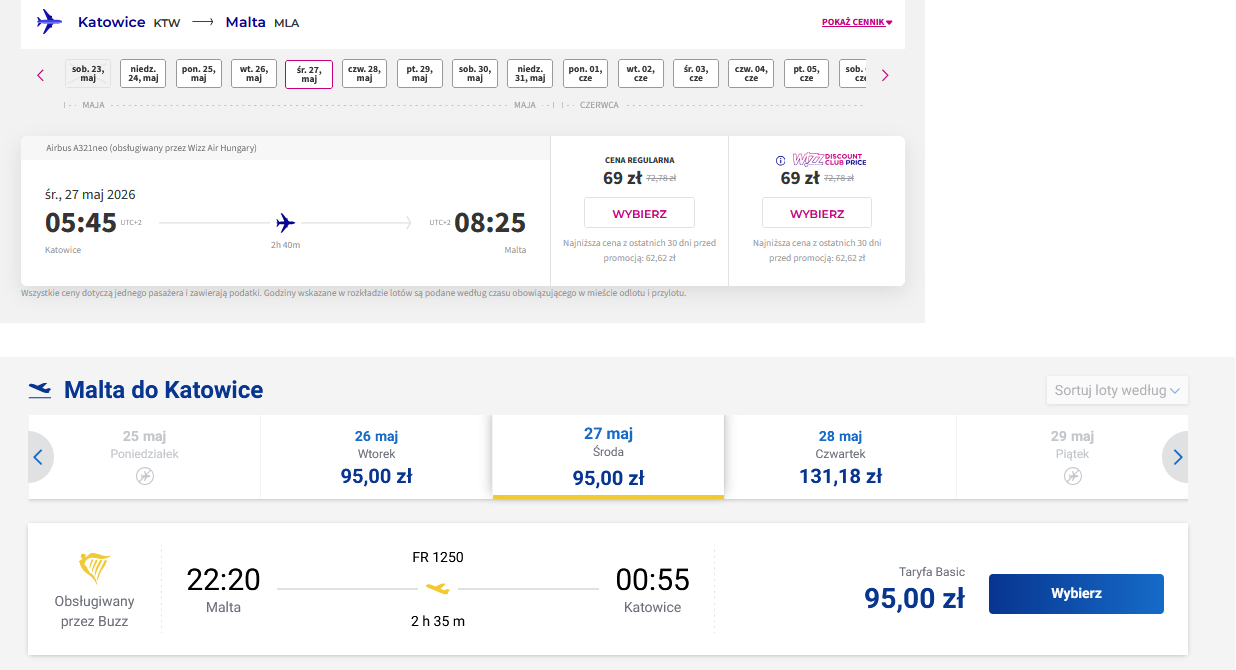1236x670 pixels.
Task: Select the sob. 23, maj date tab
Action: pyautogui.click(x=88, y=74)
